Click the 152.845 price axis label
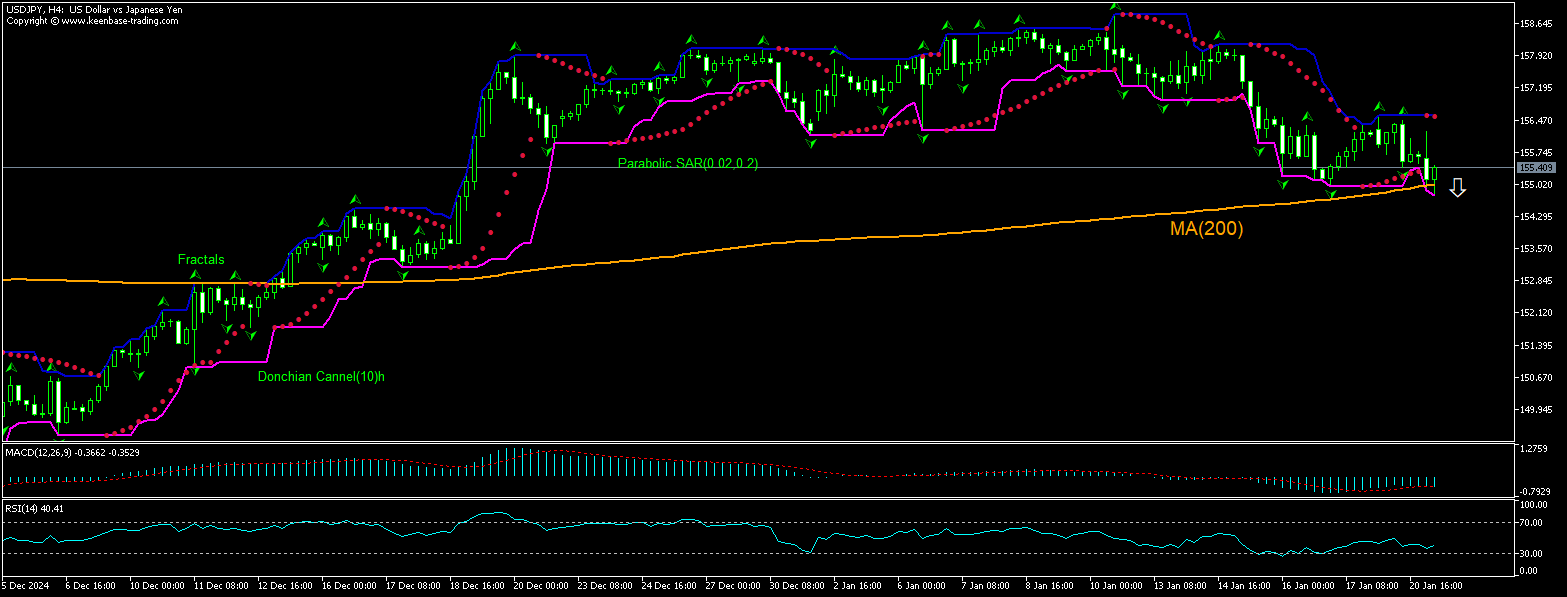This screenshot has height=597, width=1567. [1534, 281]
